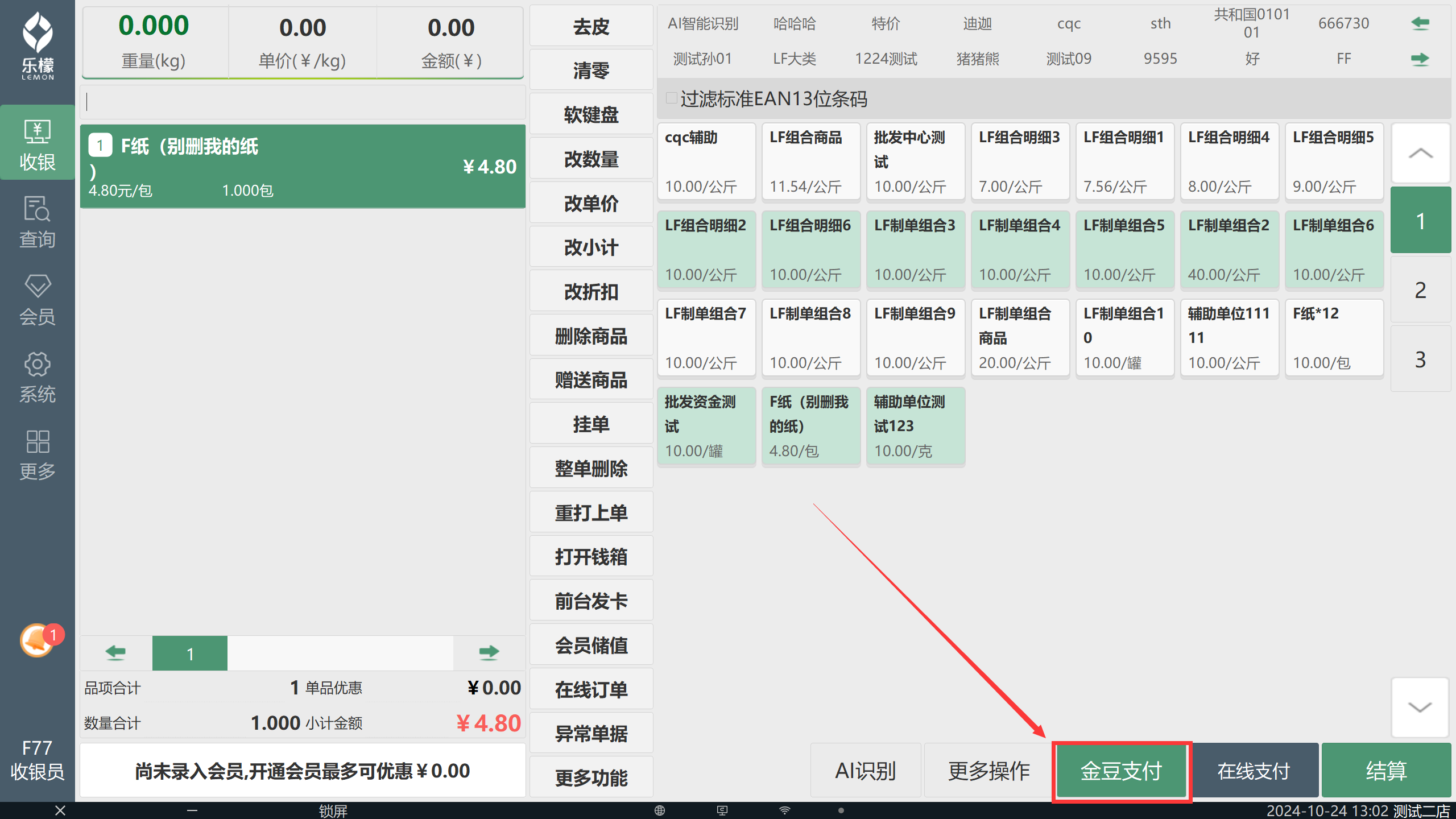This screenshot has height=819, width=1456.
Task: Click the 在线支付 online payment button
Action: pyautogui.click(x=1254, y=771)
